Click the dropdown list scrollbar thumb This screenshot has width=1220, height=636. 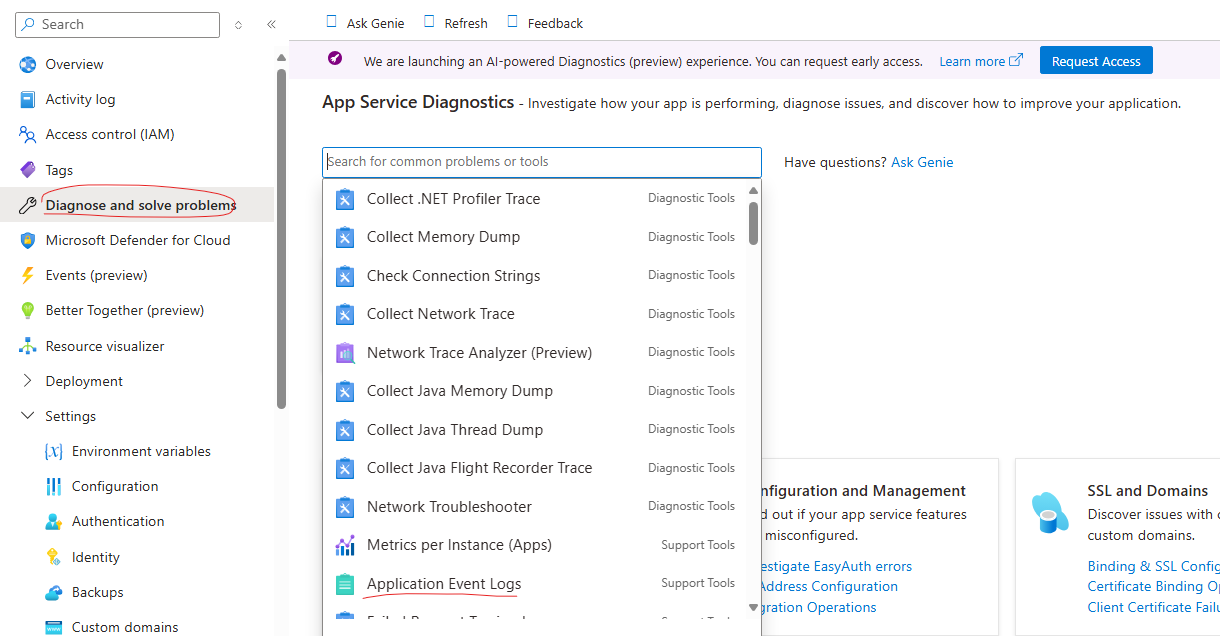753,222
